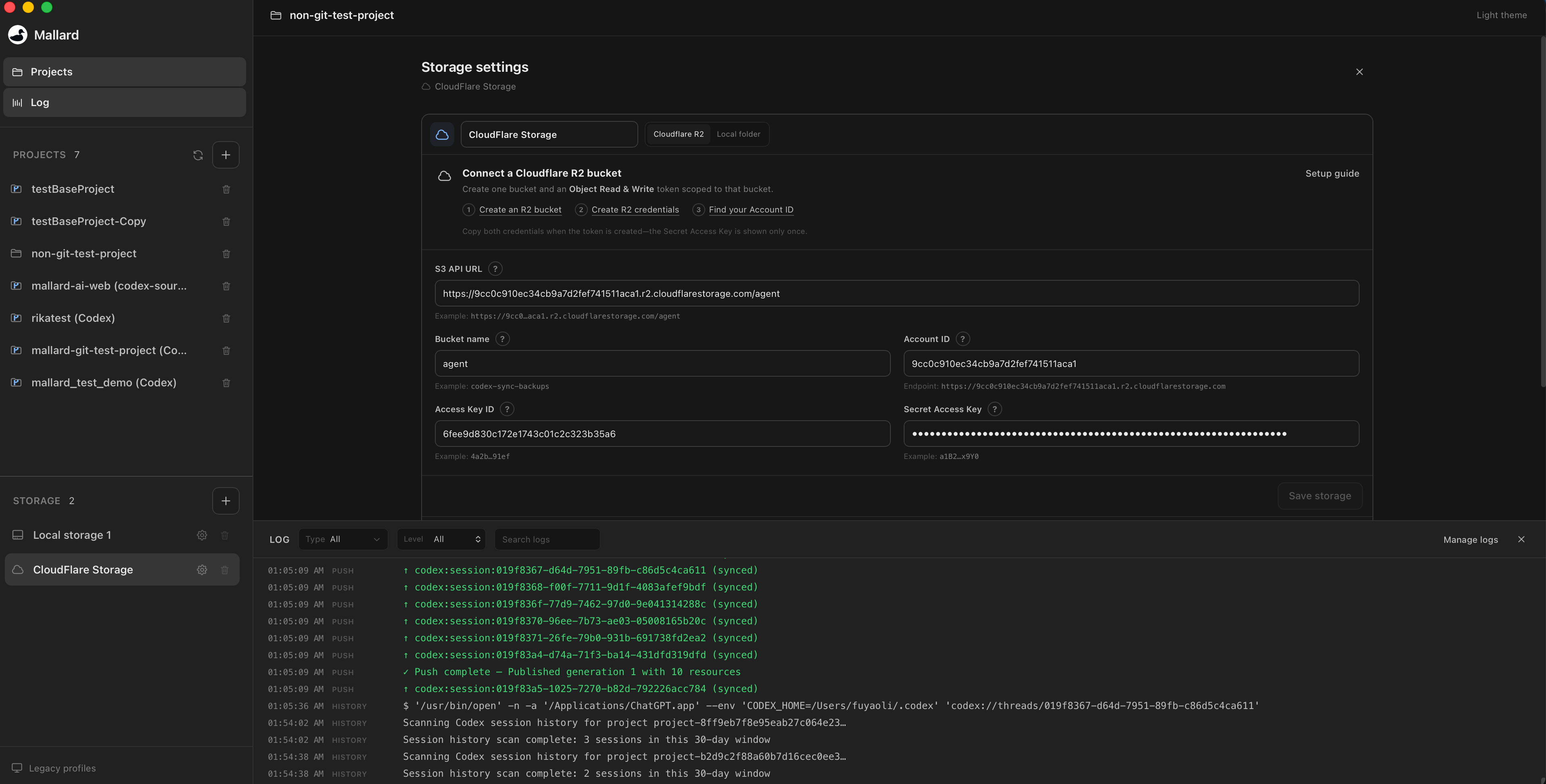
Task: Close the log panel
Action: coord(1521,539)
